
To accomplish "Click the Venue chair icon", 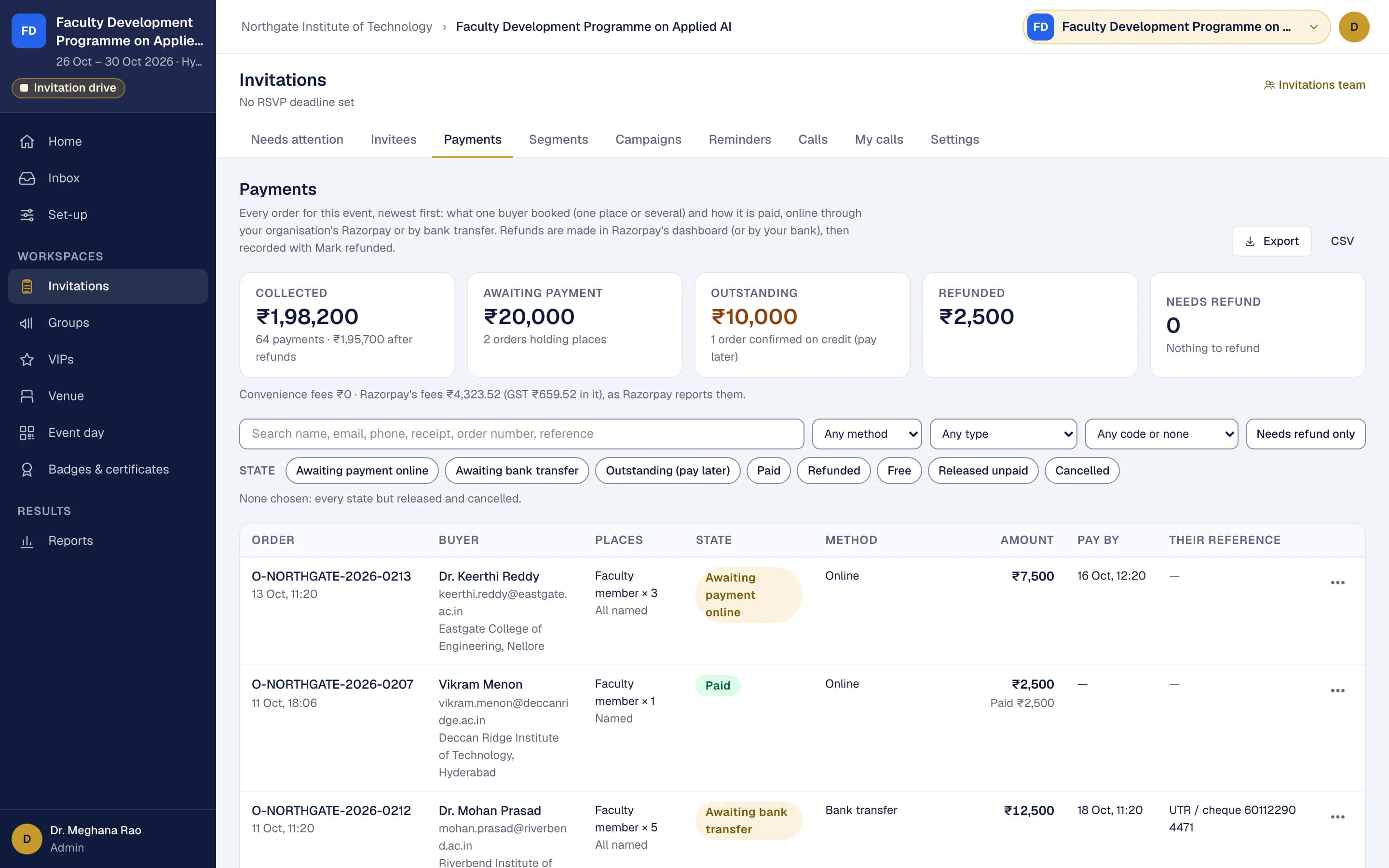I will 27,396.
